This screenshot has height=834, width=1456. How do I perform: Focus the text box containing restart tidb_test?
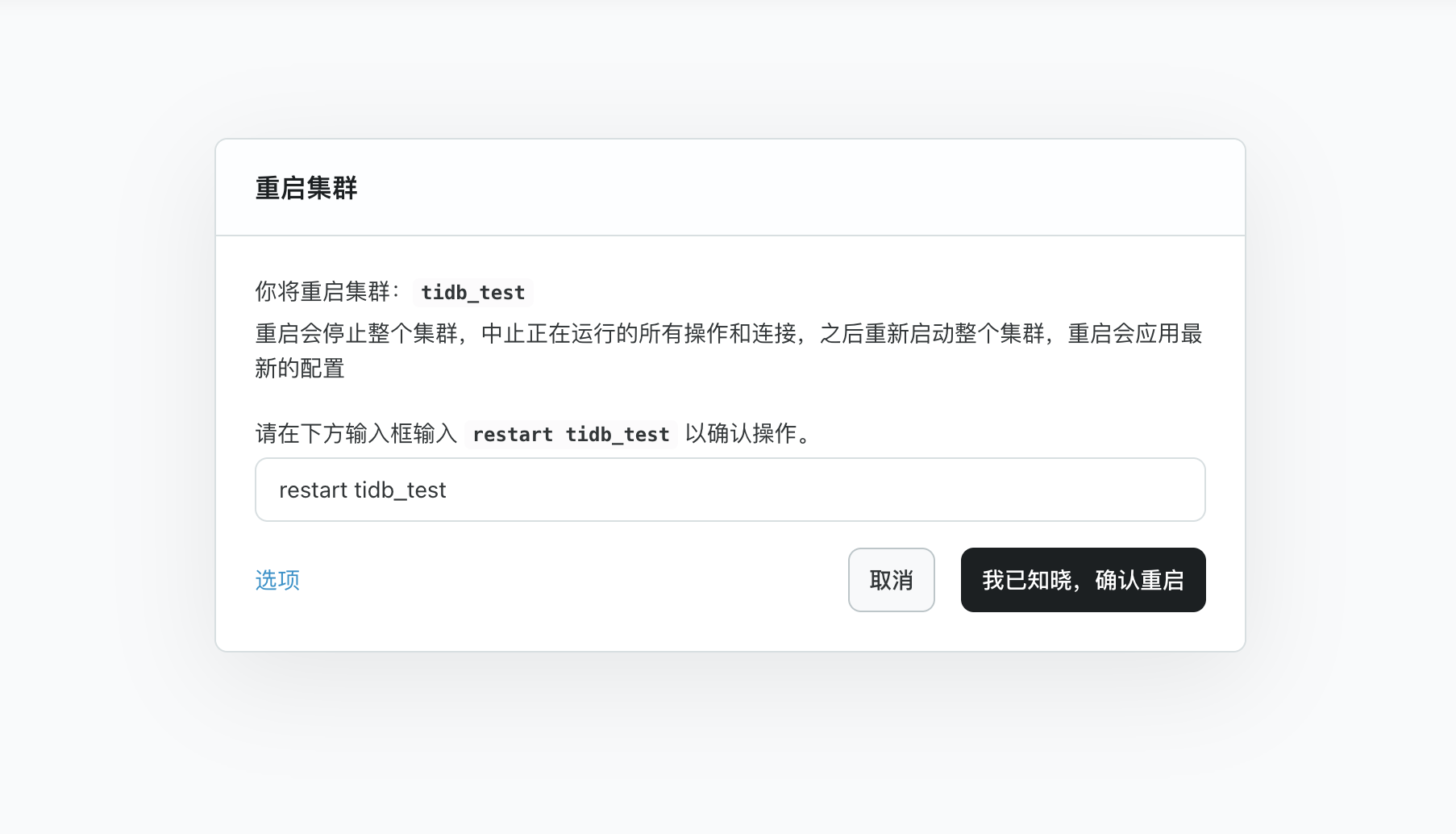coord(730,490)
